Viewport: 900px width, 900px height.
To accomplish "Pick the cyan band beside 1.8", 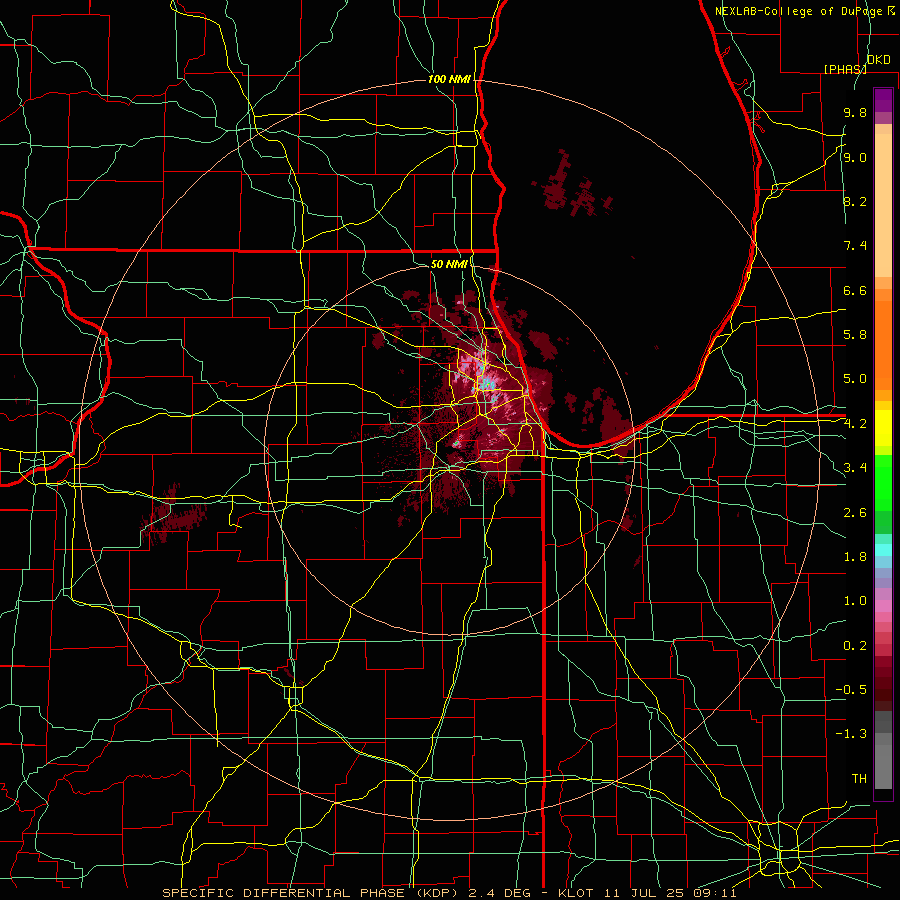I will point(883,550).
